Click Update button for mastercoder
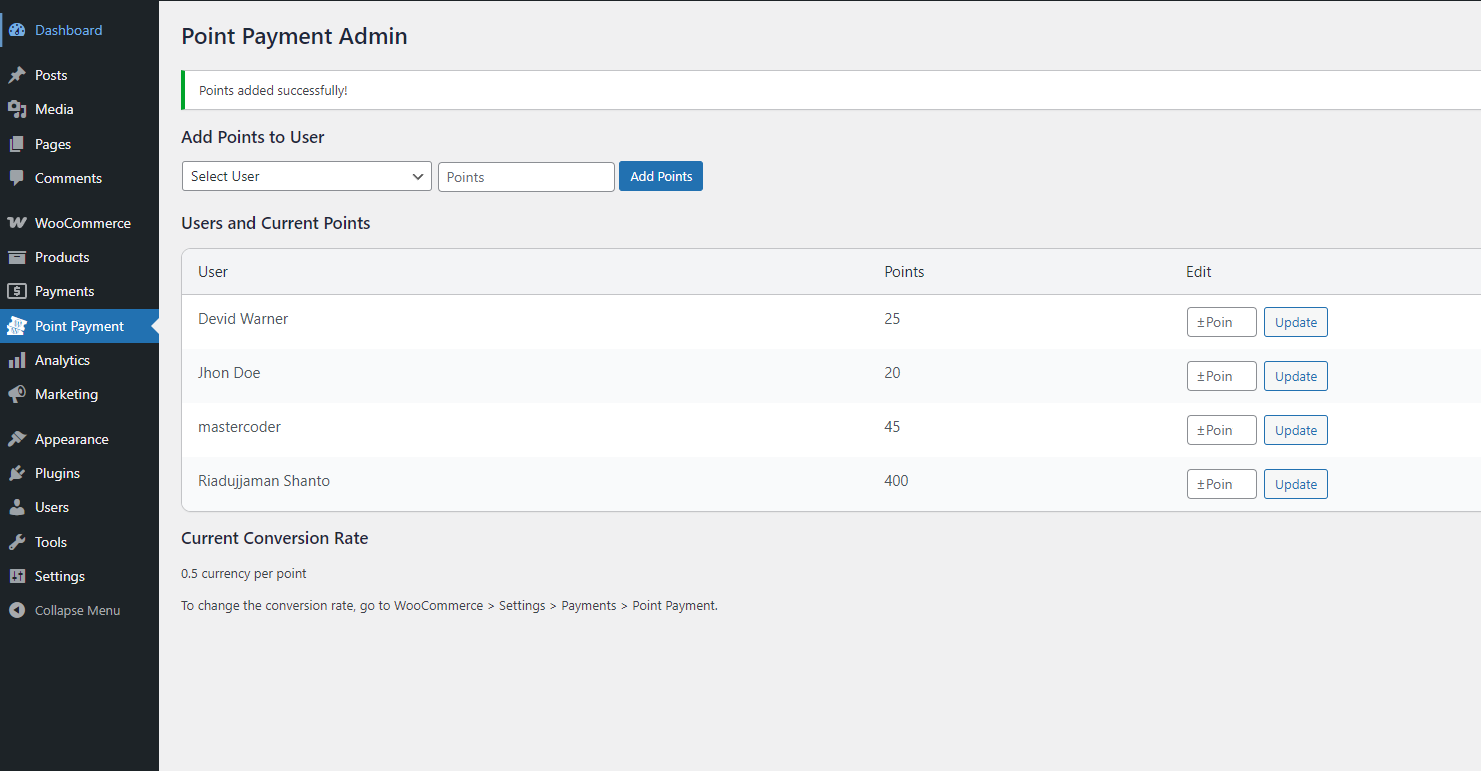The height and width of the screenshot is (771, 1481). 1296,430
